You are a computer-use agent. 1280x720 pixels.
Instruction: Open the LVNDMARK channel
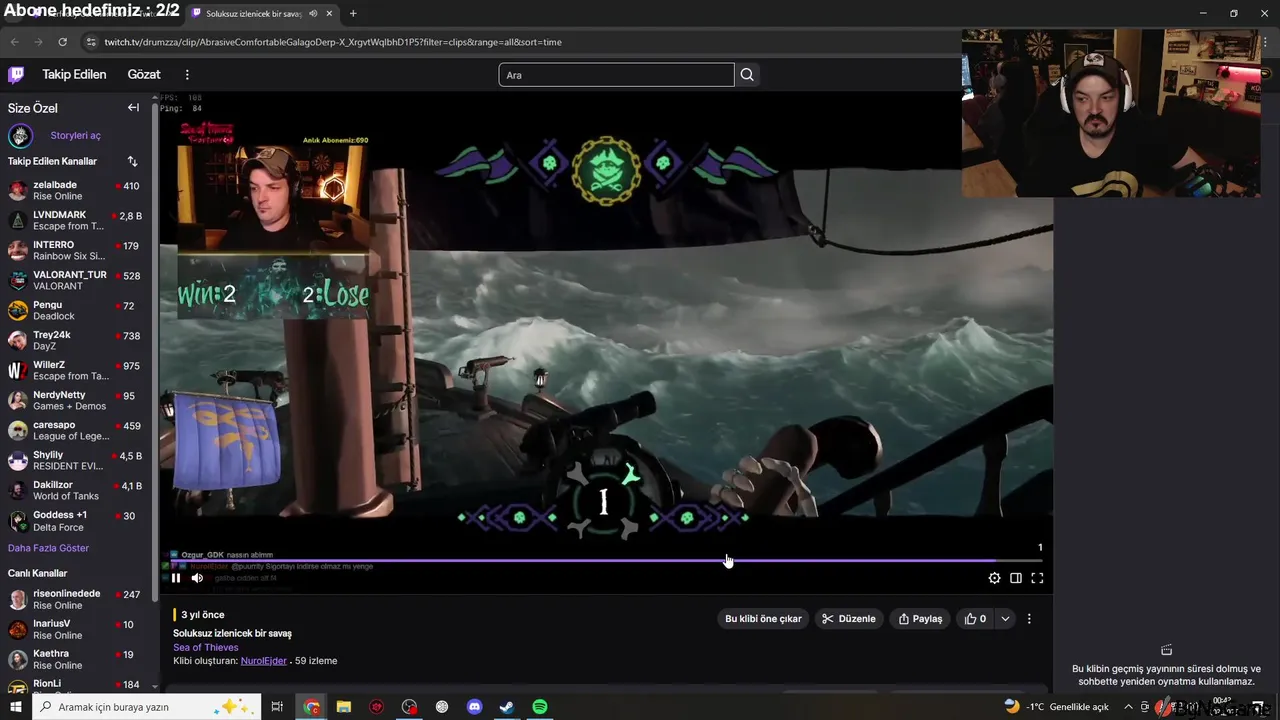click(x=76, y=220)
